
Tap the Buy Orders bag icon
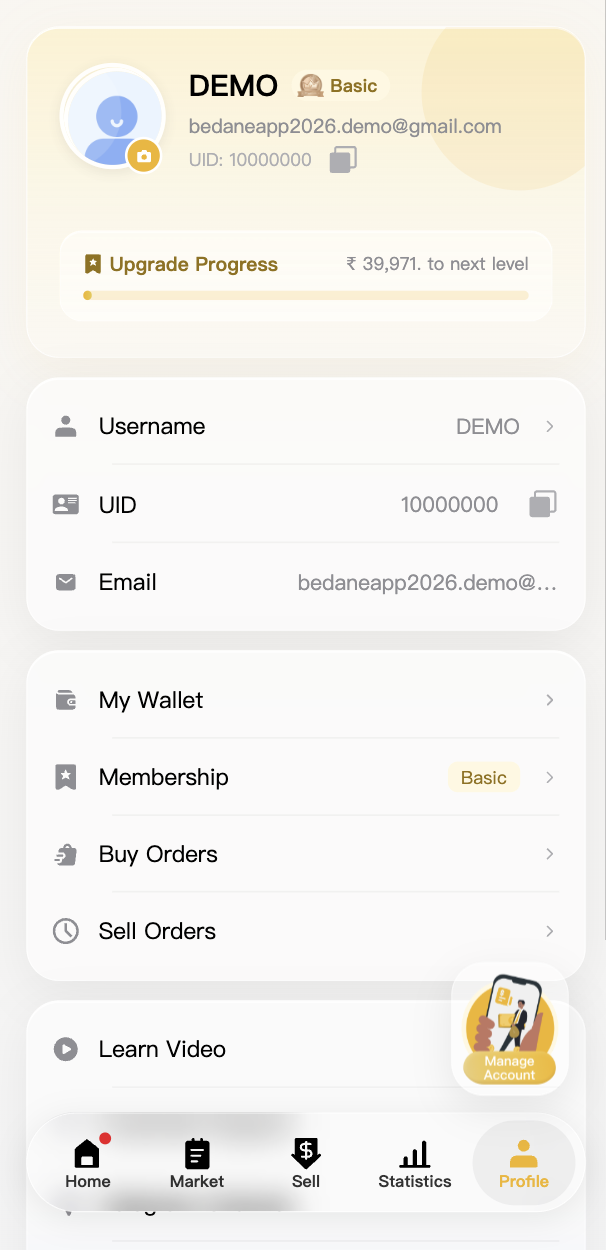pyautogui.click(x=66, y=854)
